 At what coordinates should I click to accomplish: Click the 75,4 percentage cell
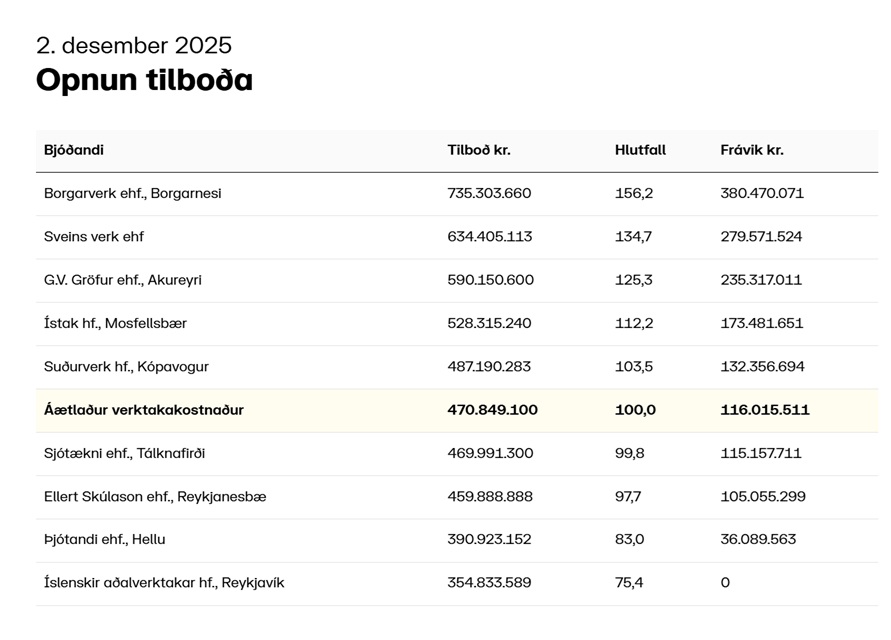coord(629,582)
